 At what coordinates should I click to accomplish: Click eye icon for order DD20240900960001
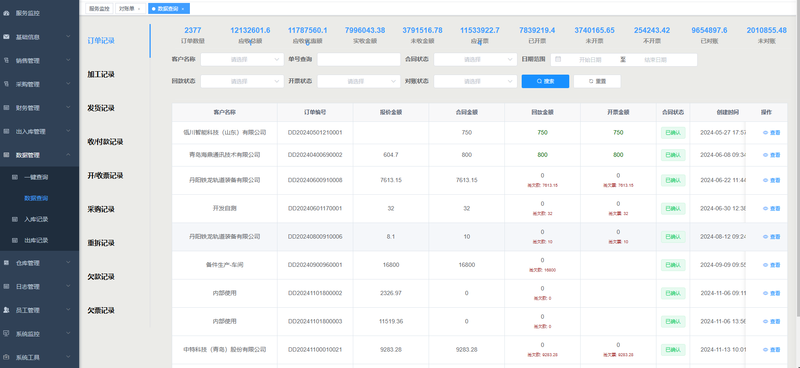[x=765, y=265]
